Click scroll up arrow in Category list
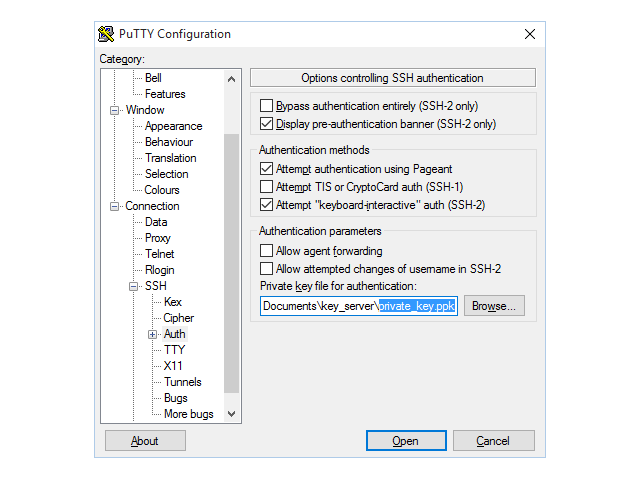640x480 pixels. [231, 79]
